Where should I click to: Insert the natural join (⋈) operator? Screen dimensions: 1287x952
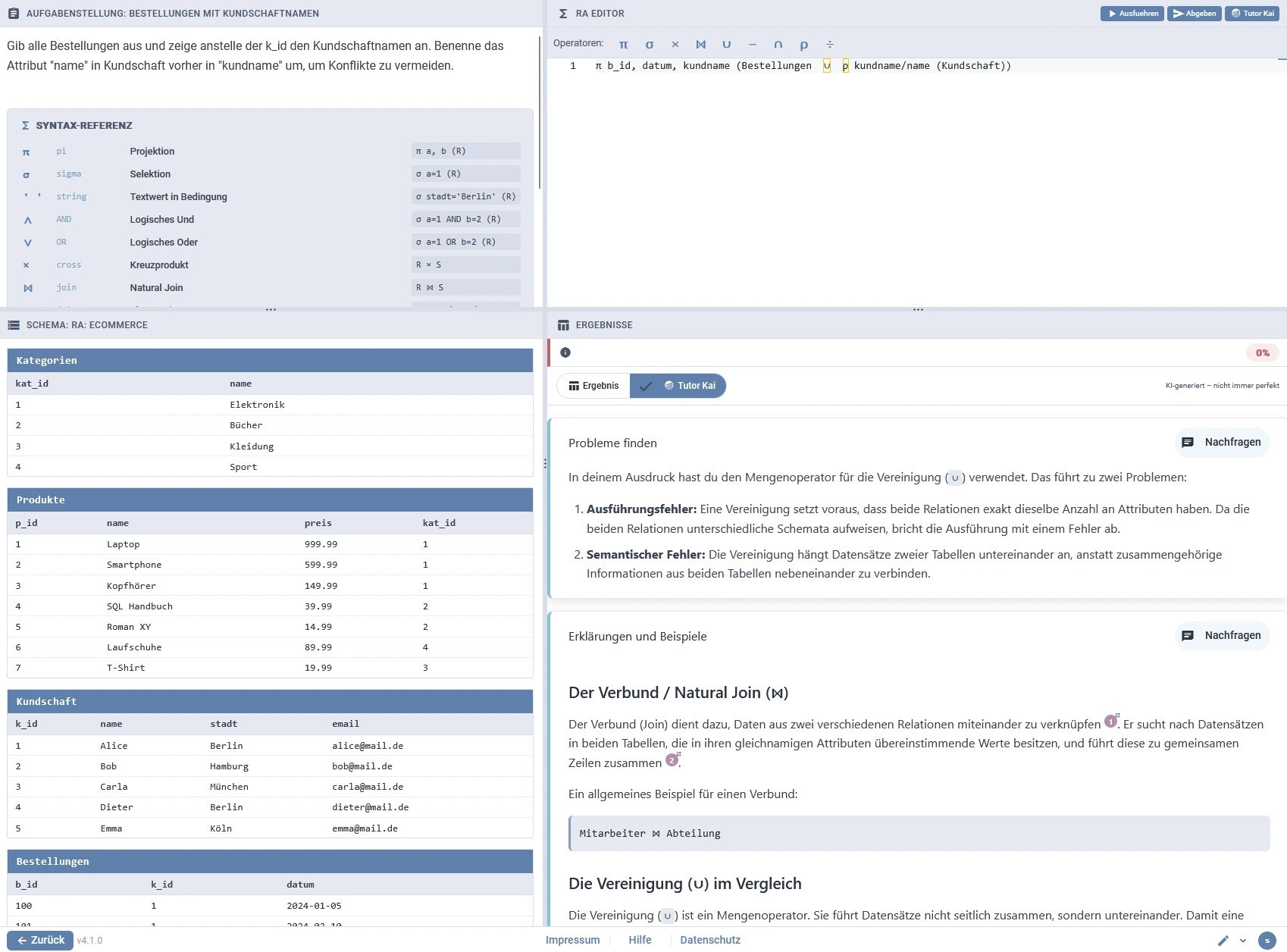(x=701, y=44)
